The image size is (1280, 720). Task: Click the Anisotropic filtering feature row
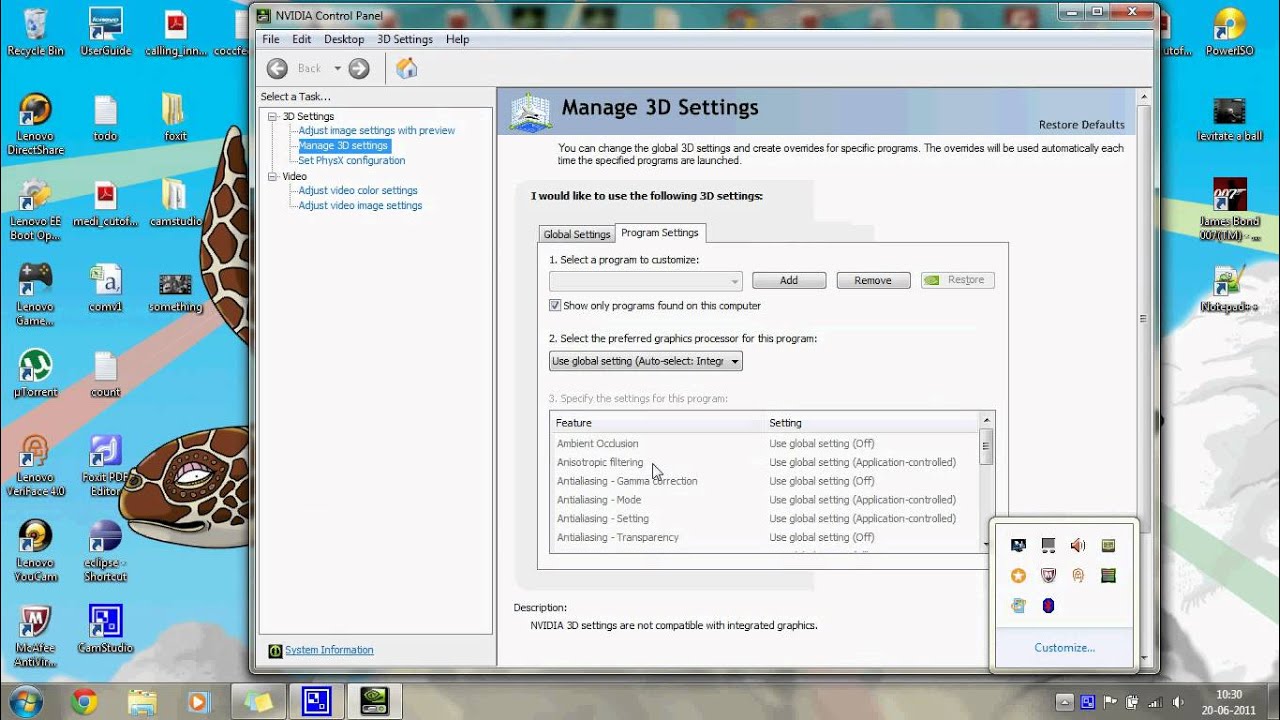pos(764,462)
